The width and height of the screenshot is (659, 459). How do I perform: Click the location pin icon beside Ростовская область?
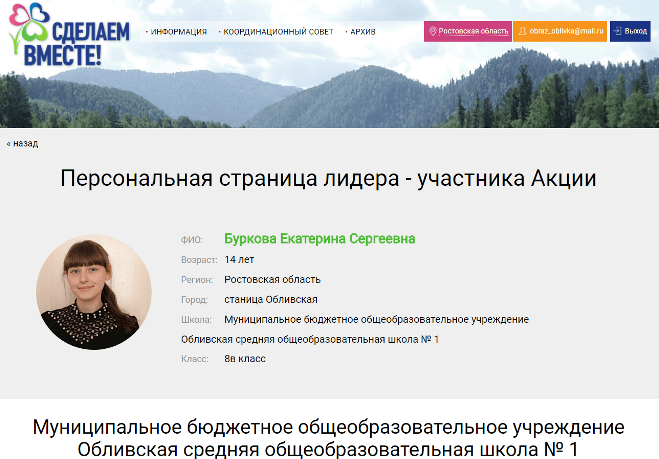click(x=432, y=31)
